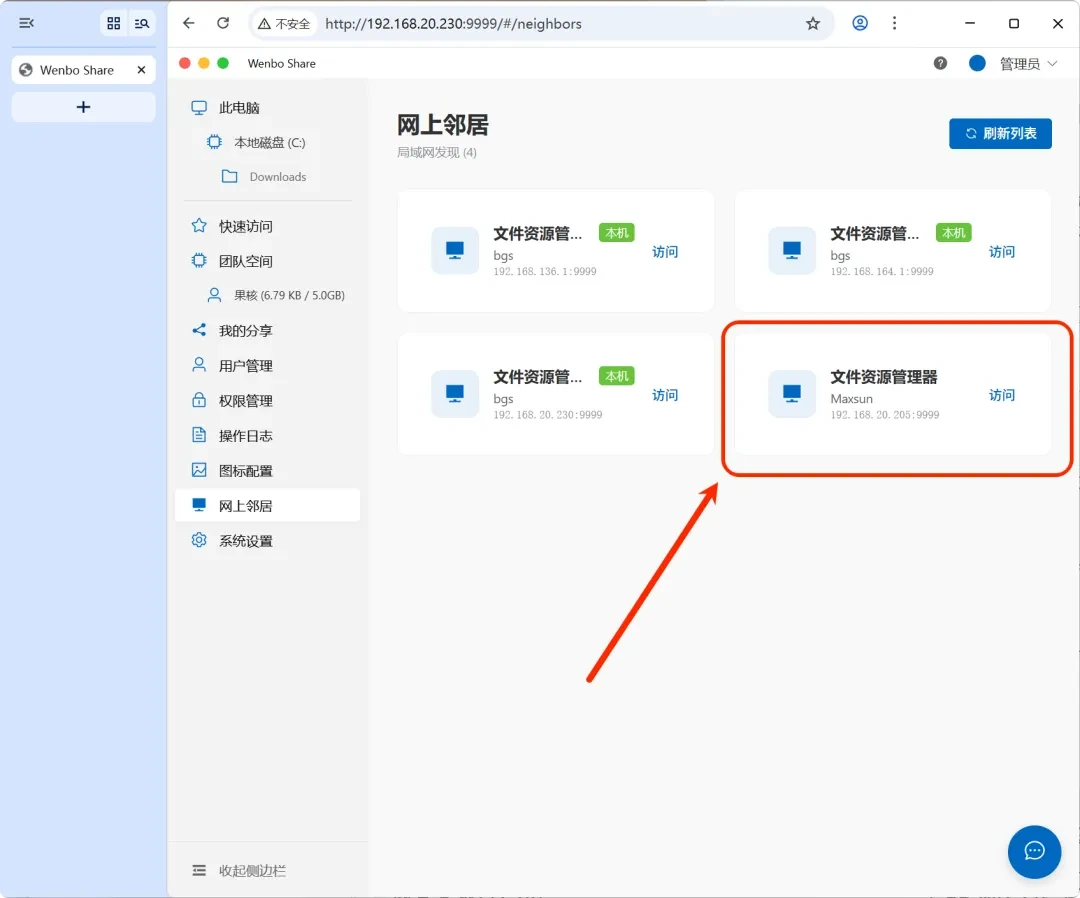Viewport: 1080px width, 898px height.
Task: Click 本机 badge on 192.168.20.230 card
Action: [x=616, y=376]
